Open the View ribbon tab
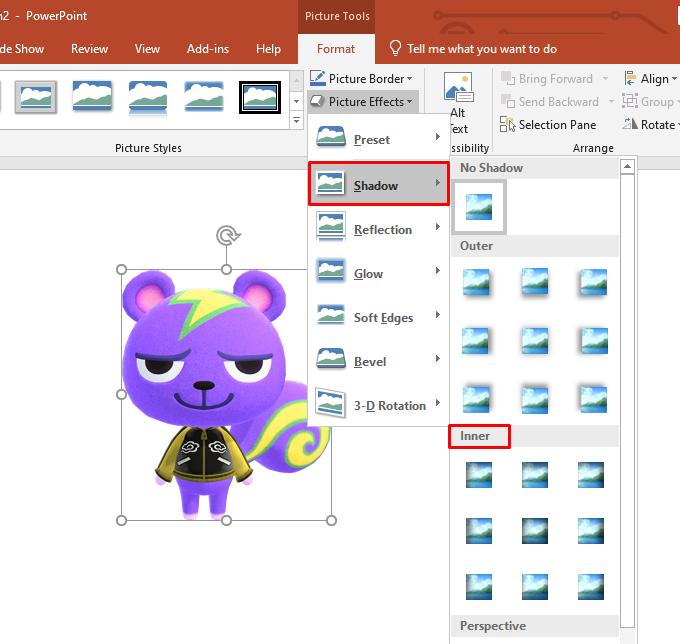Screen dimensions: 680x644 (147, 49)
